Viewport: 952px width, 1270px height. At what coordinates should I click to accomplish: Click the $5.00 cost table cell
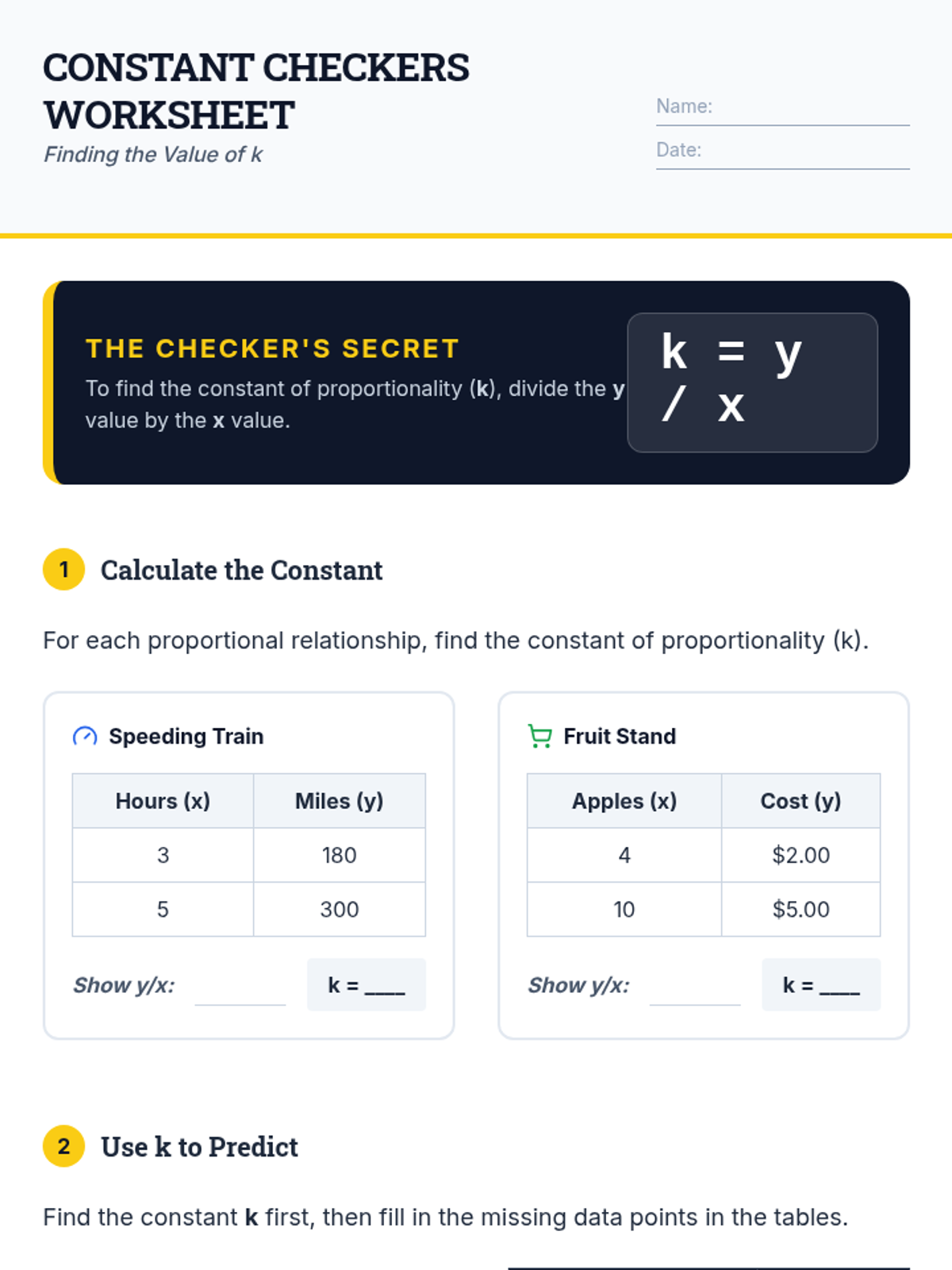tap(800, 909)
